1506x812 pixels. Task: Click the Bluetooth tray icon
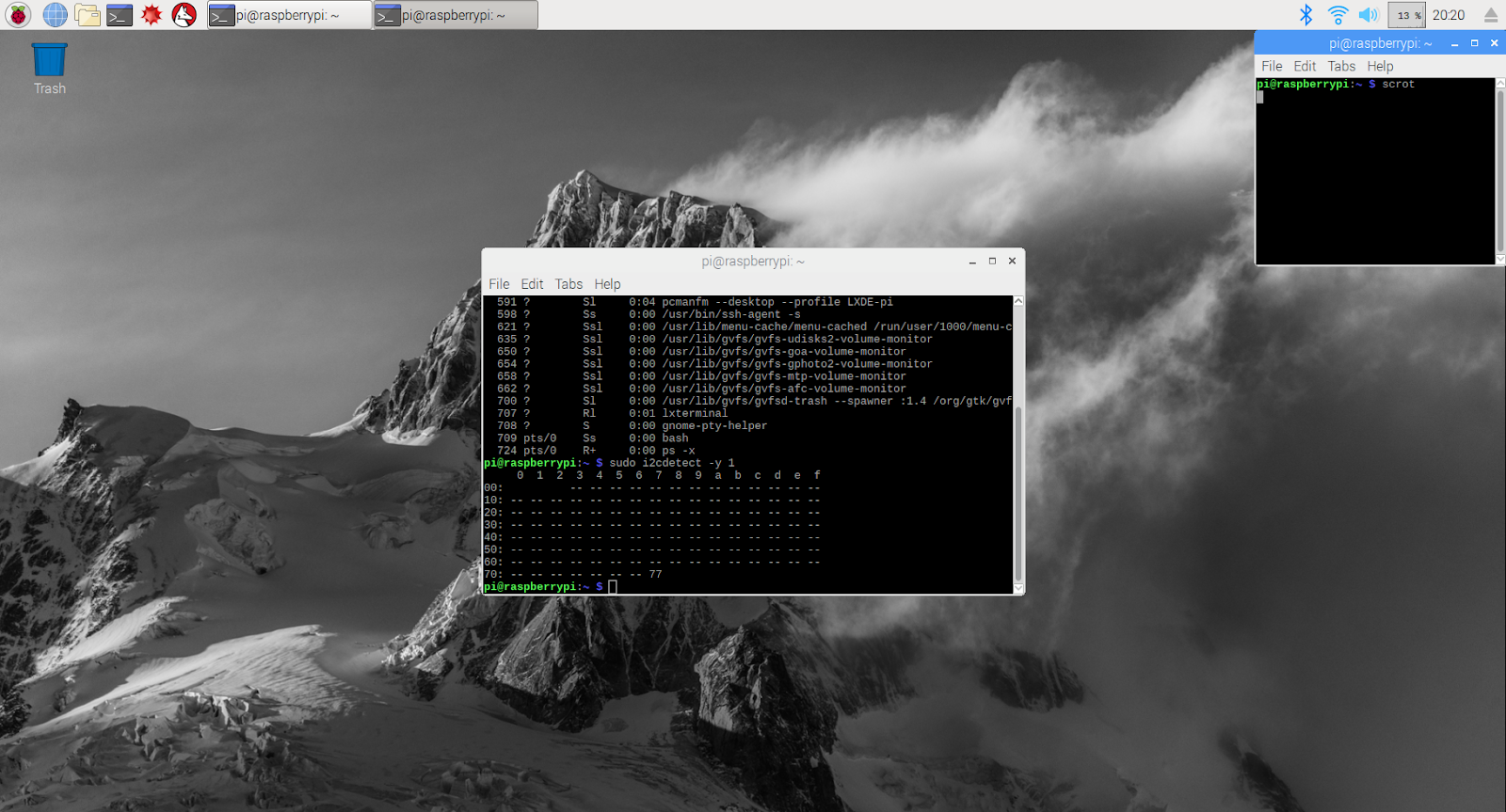1306,15
